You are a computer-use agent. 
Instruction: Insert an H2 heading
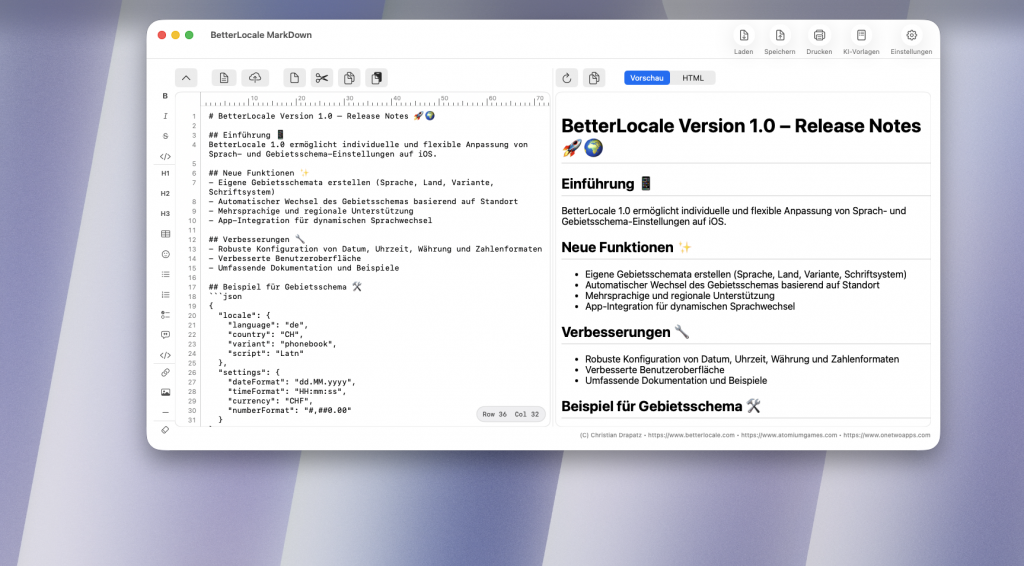point(165,194)
